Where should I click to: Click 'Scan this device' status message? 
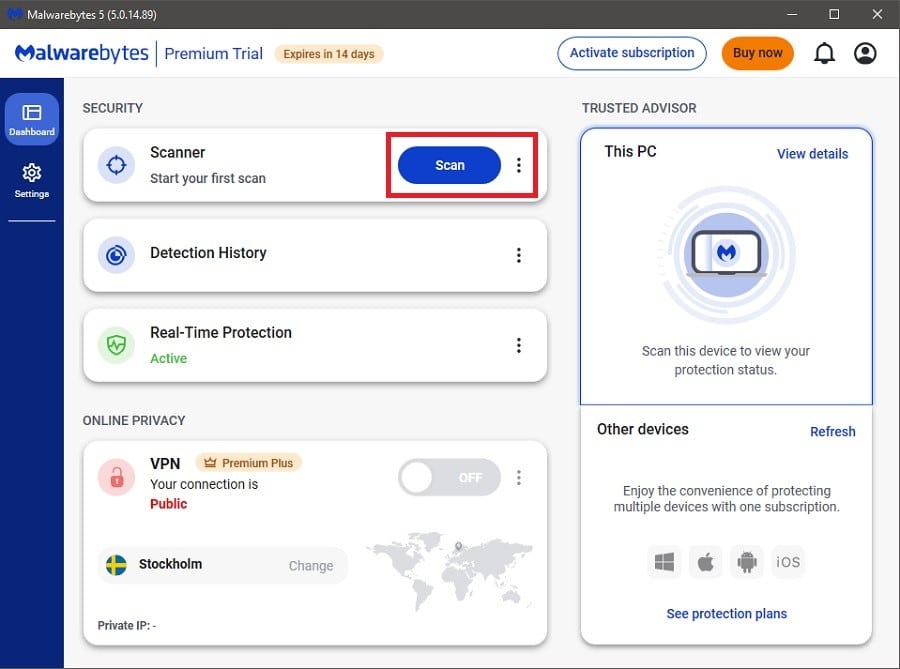pos(726,360)
